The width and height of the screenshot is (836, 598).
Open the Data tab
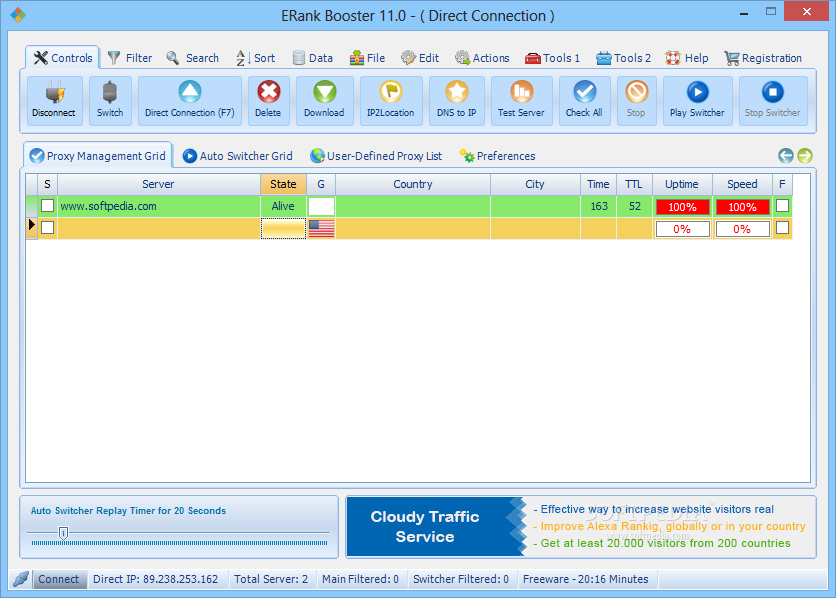tap(312, 58)
